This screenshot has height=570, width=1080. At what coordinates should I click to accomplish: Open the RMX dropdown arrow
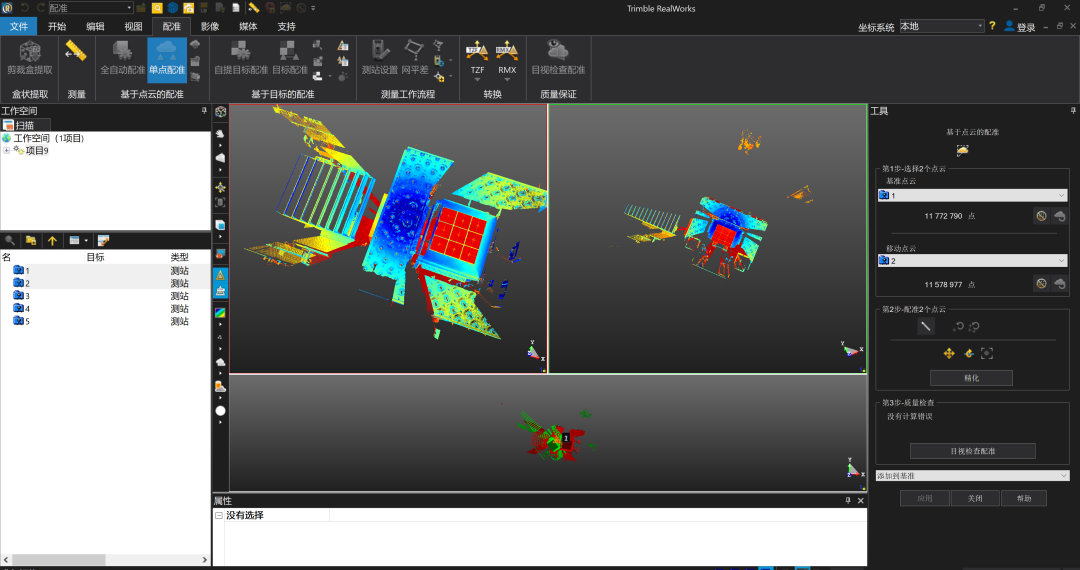(506, 79)
